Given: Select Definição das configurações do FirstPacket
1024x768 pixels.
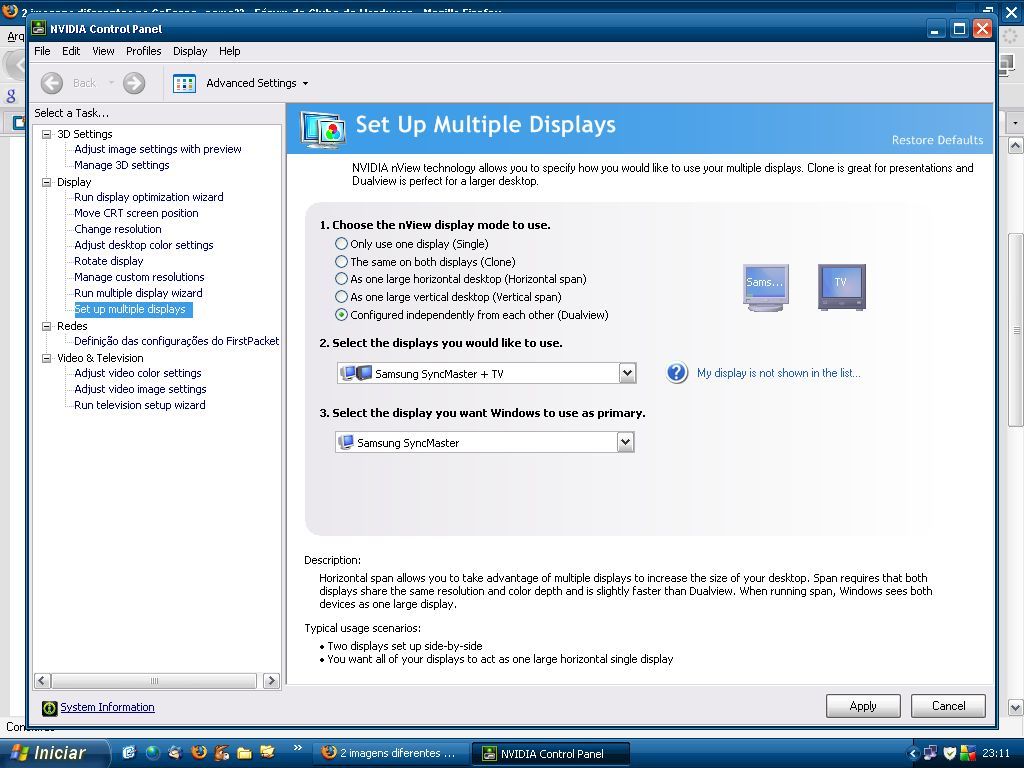Looking at the screenshot, I should point(176,341).
